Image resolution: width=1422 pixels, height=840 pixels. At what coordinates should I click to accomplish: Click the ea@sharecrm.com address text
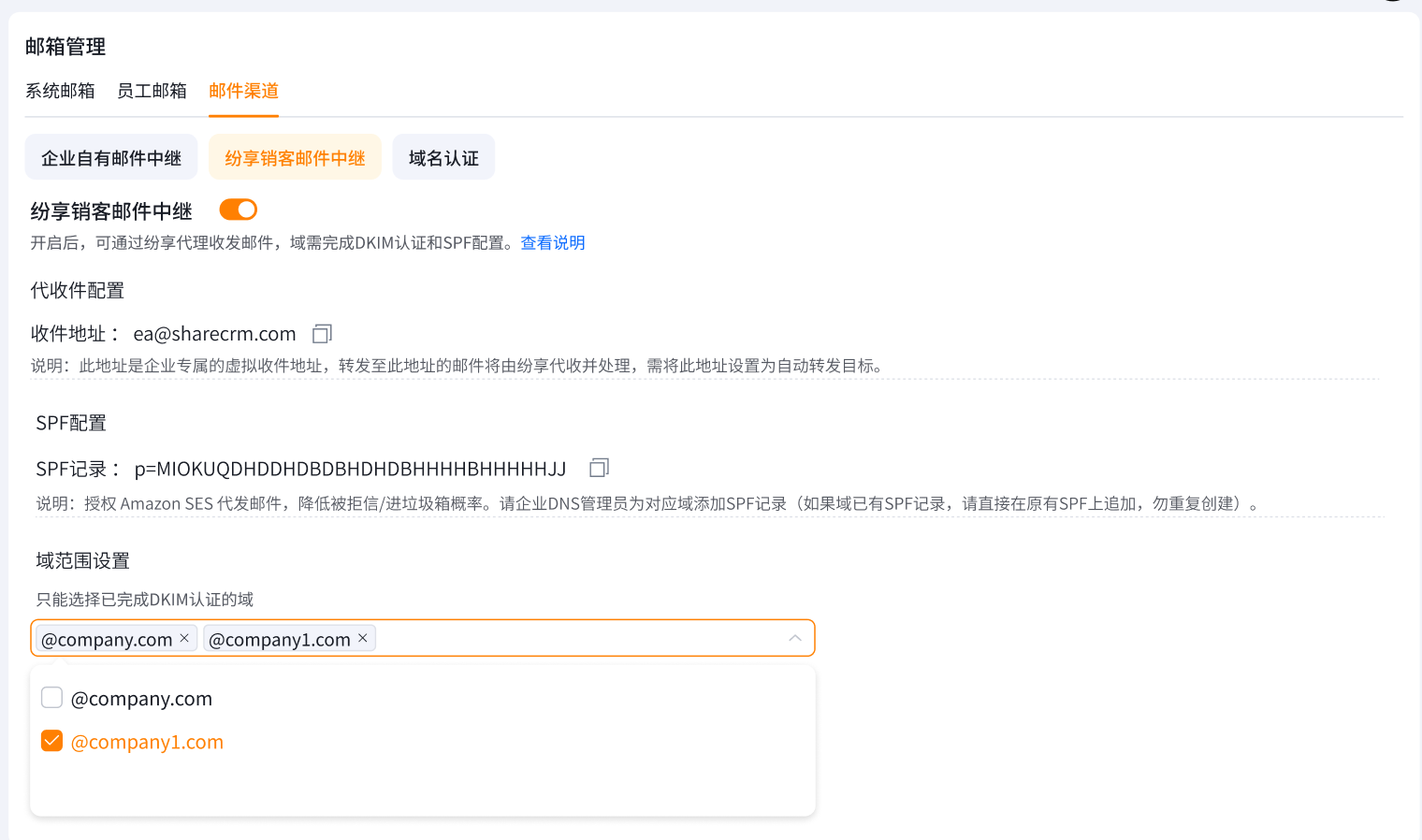(x=214, y=334)
